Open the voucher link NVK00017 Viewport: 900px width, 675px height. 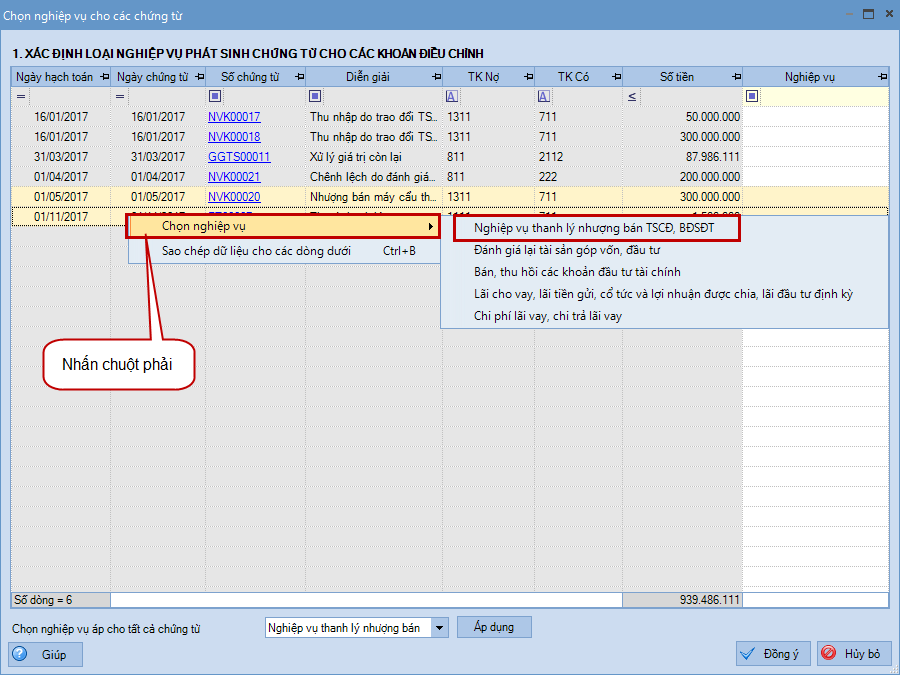(x=234, y=117)
